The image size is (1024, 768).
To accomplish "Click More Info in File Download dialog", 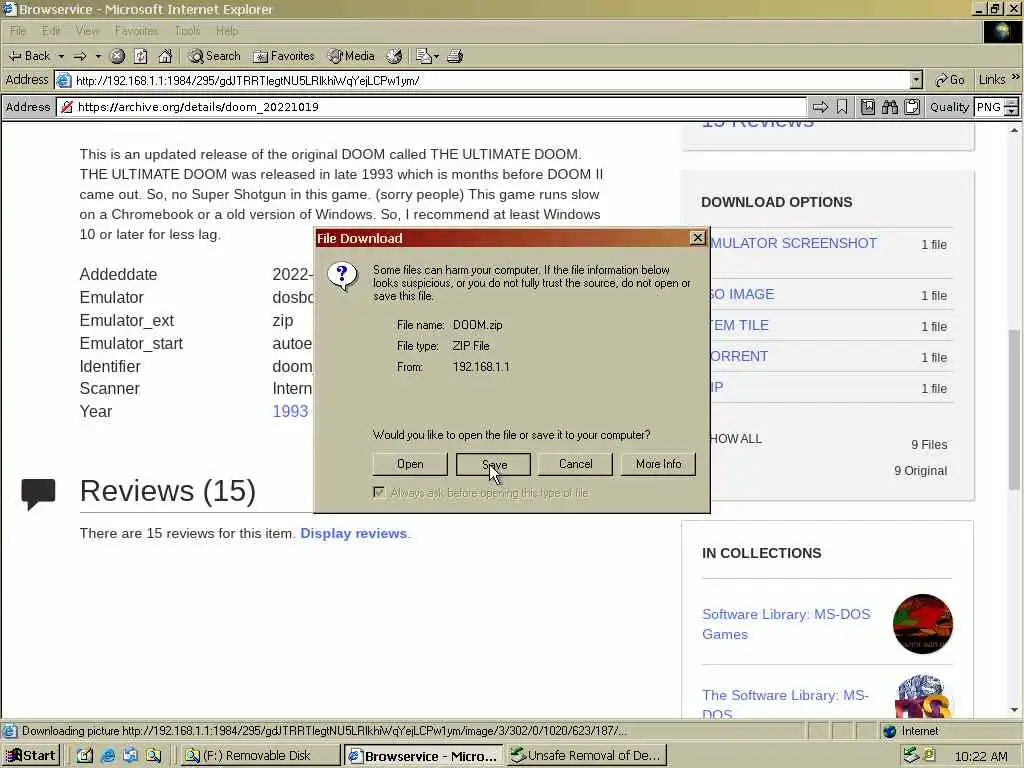I will click(x=658, y=464).
